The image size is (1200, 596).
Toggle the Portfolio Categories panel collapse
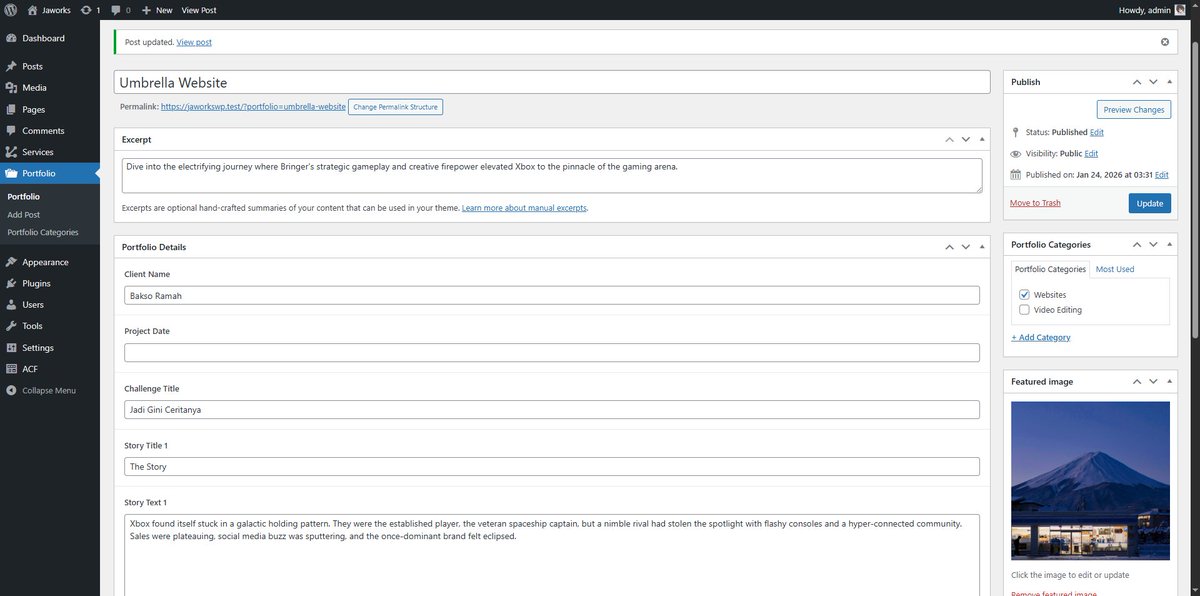pos(1170,244)
